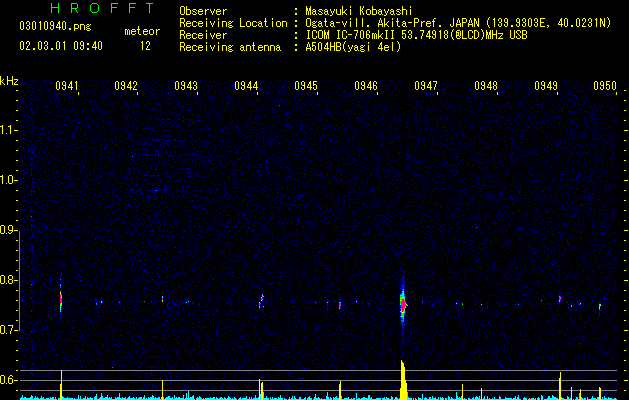Click the strong meteor echo near 0947

[x=403, y=304]
